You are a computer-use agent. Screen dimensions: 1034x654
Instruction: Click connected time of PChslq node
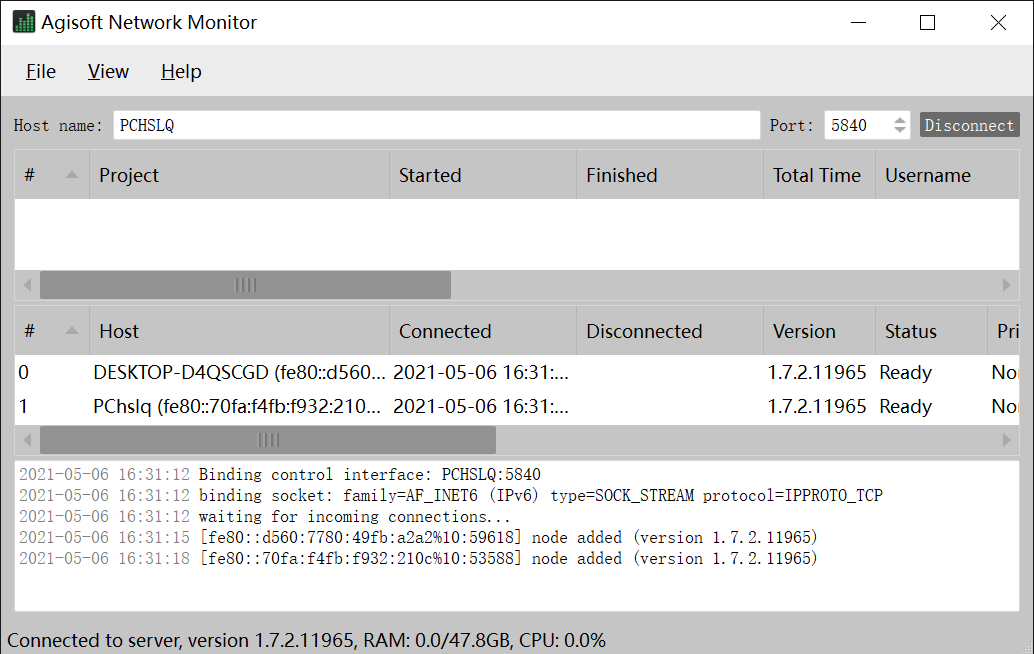click(481, 406)
